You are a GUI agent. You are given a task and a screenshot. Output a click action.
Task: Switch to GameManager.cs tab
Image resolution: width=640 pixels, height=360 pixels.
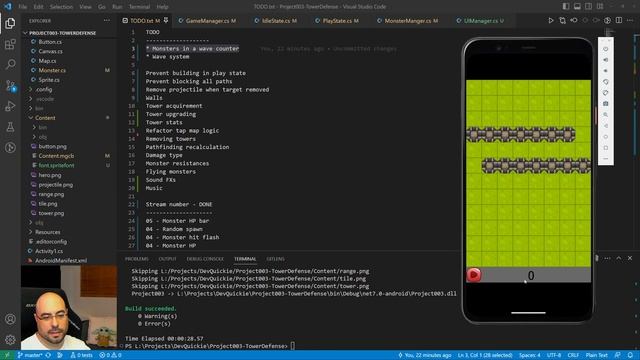207,20
